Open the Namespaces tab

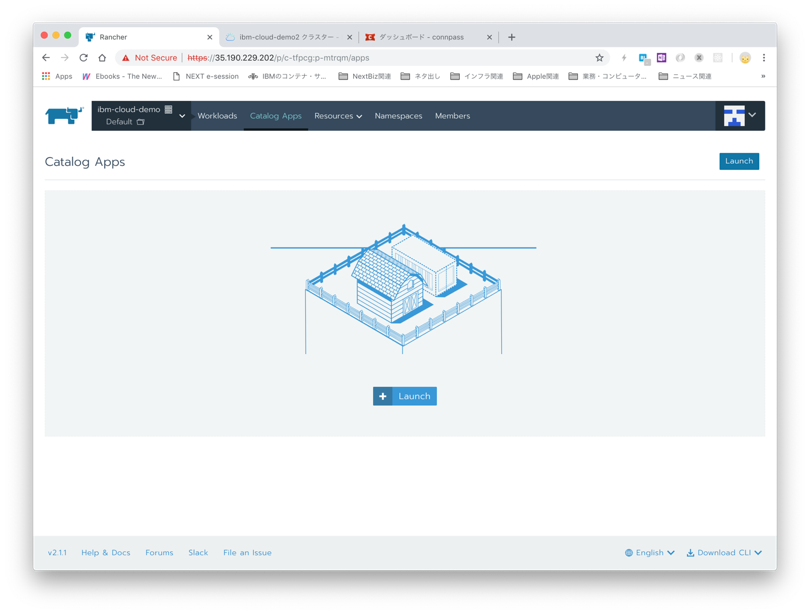[398, 116]
